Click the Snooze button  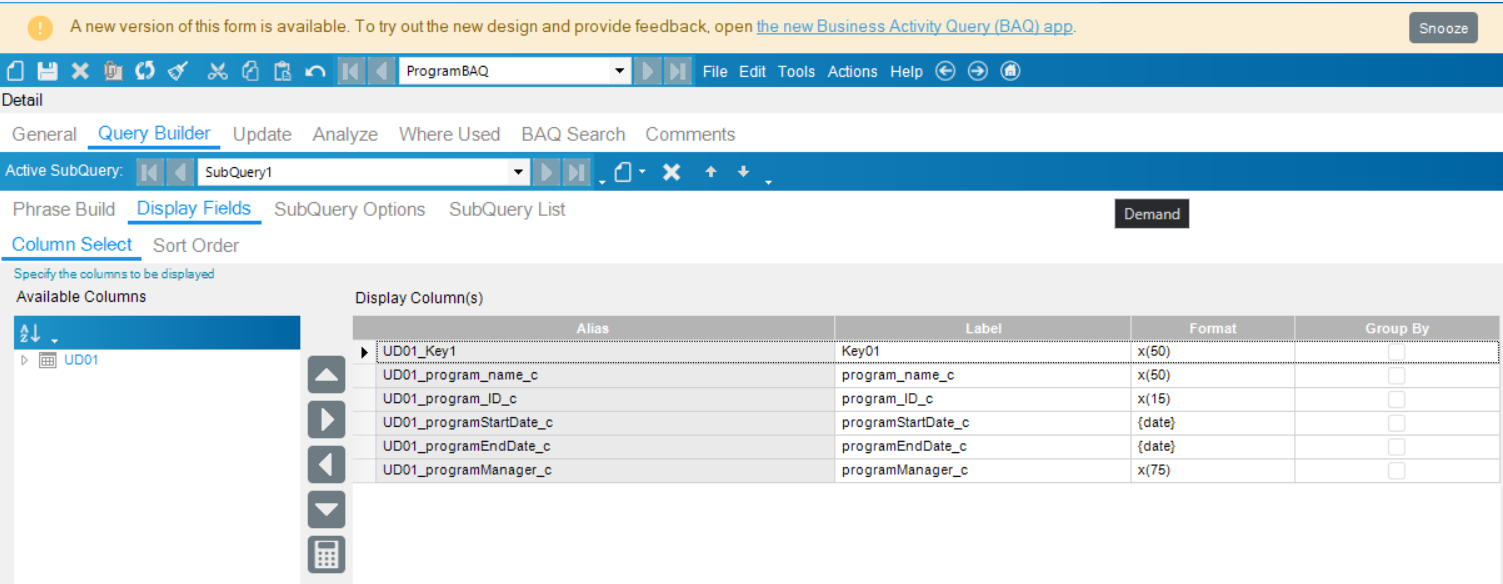click(1443, 28)
